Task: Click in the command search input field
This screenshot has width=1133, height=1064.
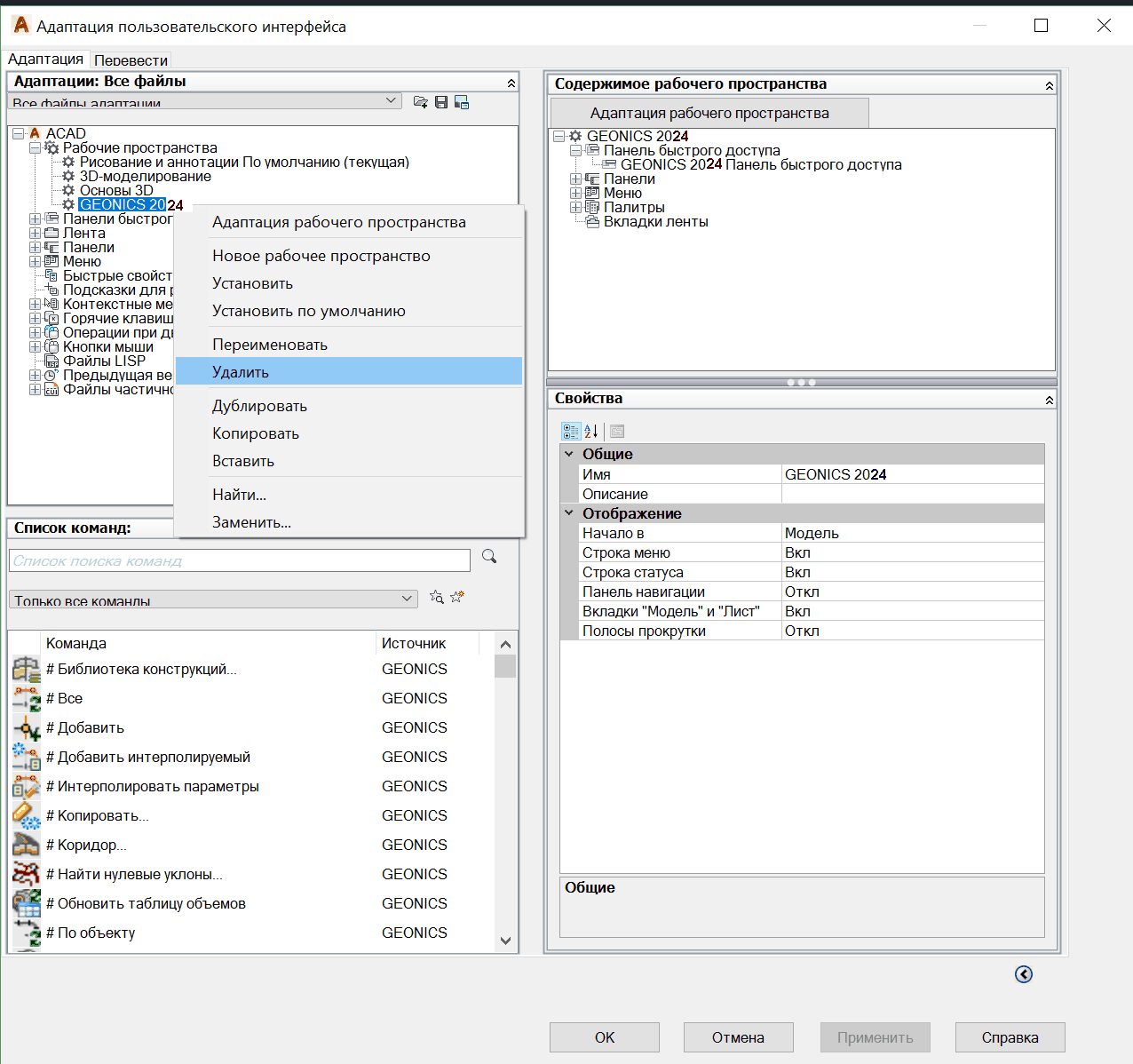Action: tap(240, 561)
